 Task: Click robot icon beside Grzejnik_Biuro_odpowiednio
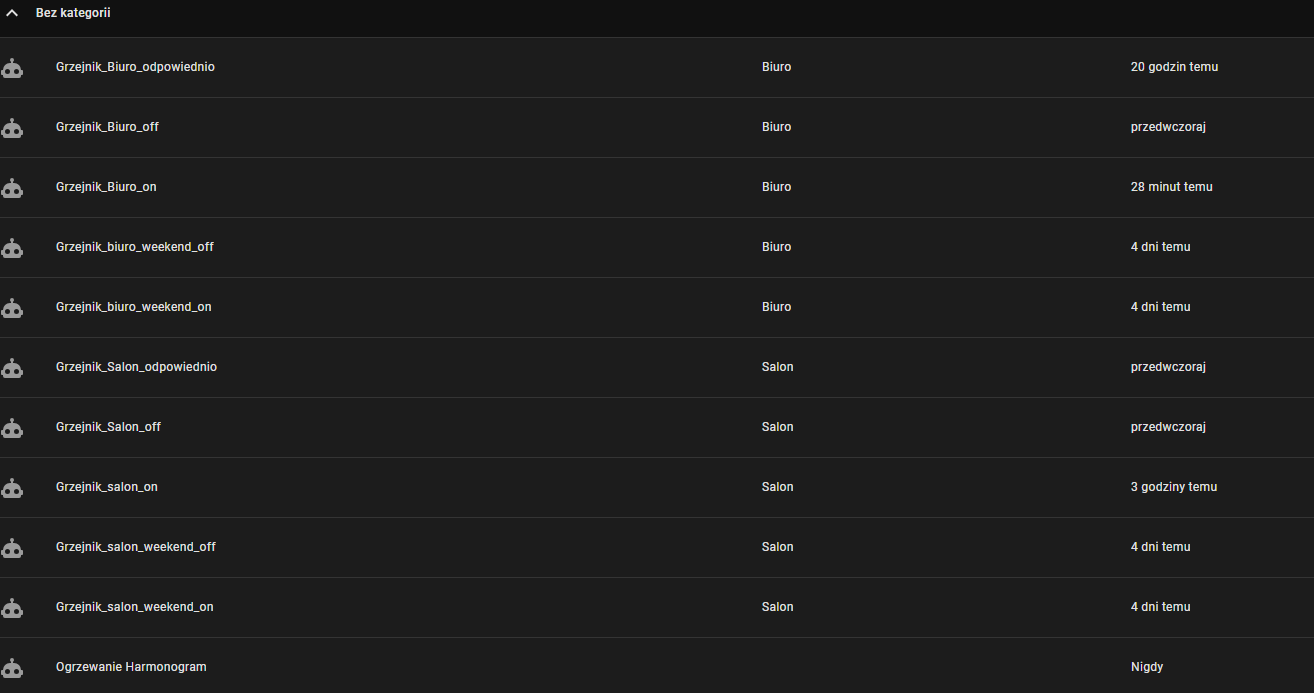coord(12,68)
